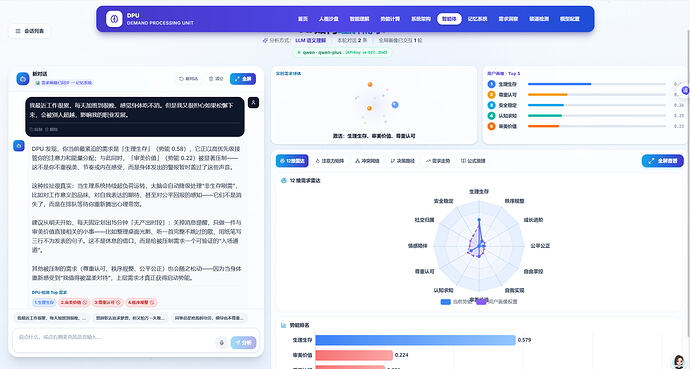Viewport: 690px width, 369px height.
Task: Click the user avatar icon beside dark message
Action: pos(253,102)
